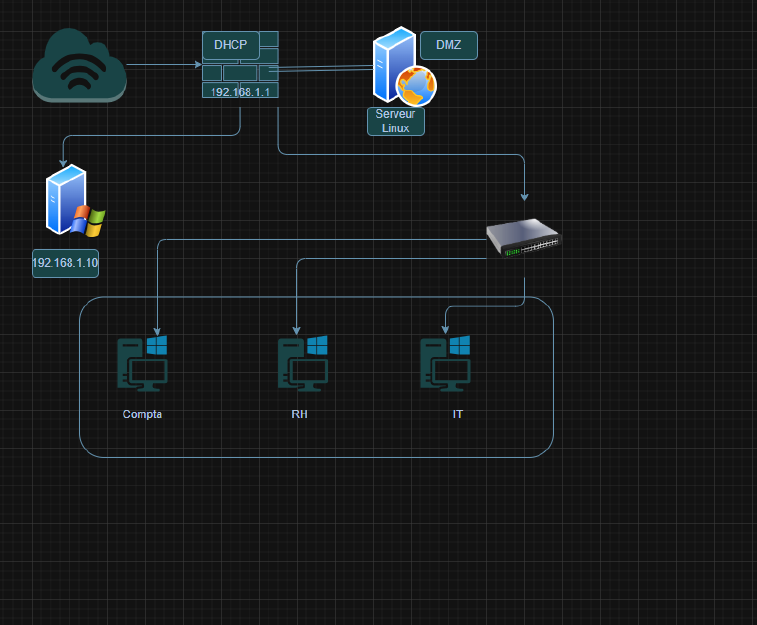
Task: Select the RH workstation icon
Action: pyautogui.click(x=302, y=363)
